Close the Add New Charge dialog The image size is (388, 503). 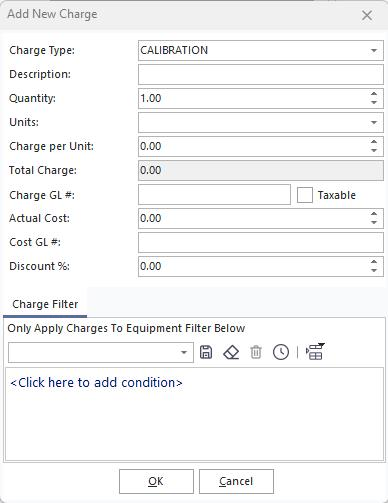point(367,15)
